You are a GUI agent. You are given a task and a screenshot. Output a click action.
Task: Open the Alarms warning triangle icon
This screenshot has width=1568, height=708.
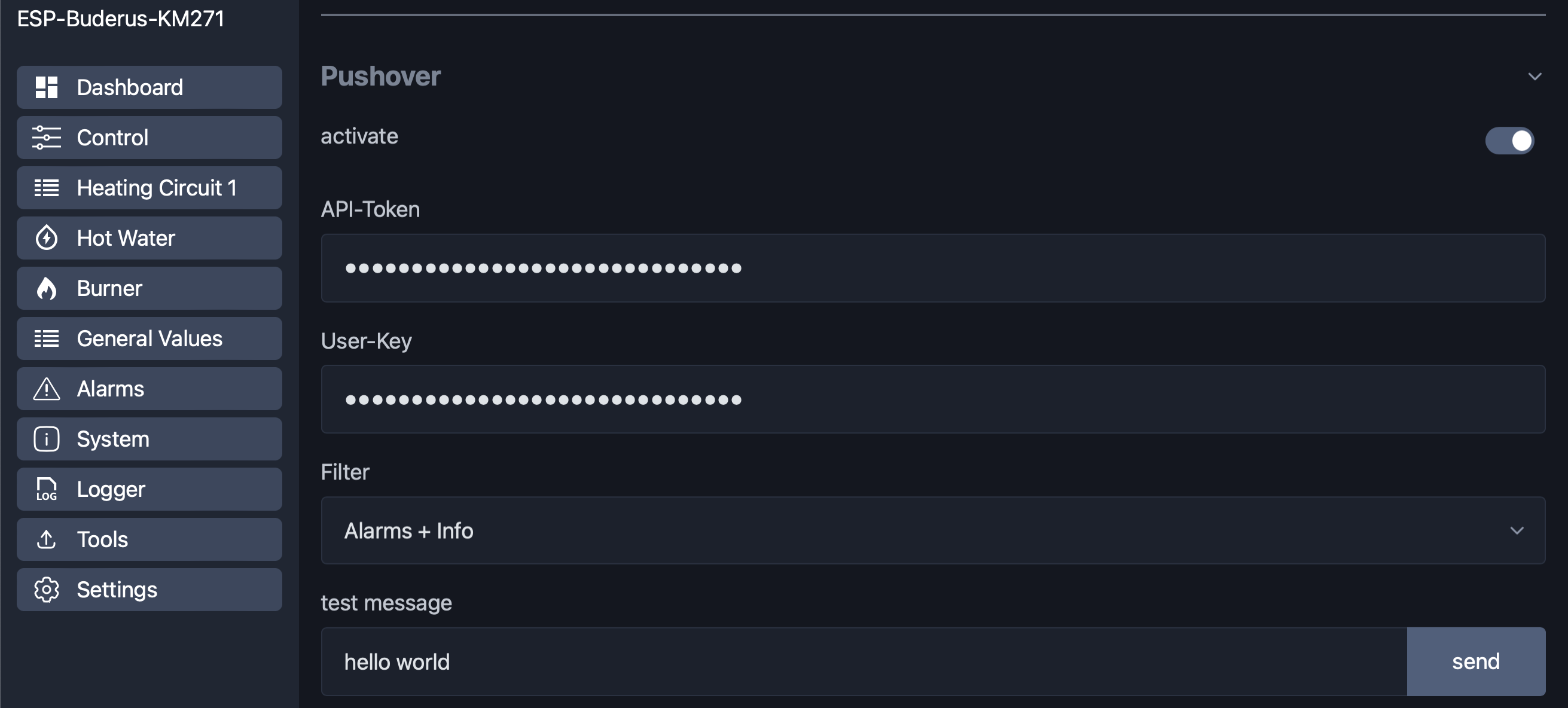[46, 389]
